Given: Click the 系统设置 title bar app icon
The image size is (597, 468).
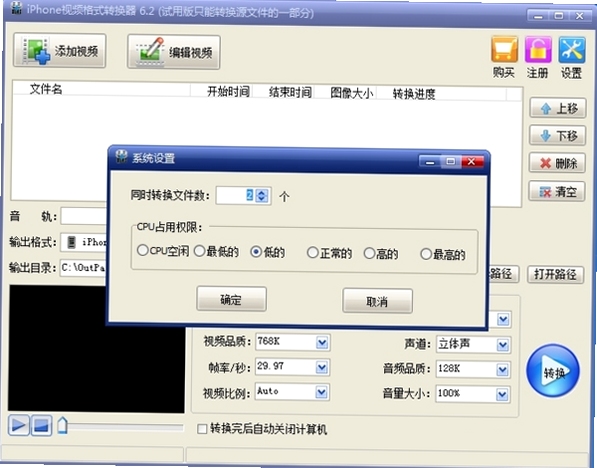Looking at the screenshot, I should (121, 156).
